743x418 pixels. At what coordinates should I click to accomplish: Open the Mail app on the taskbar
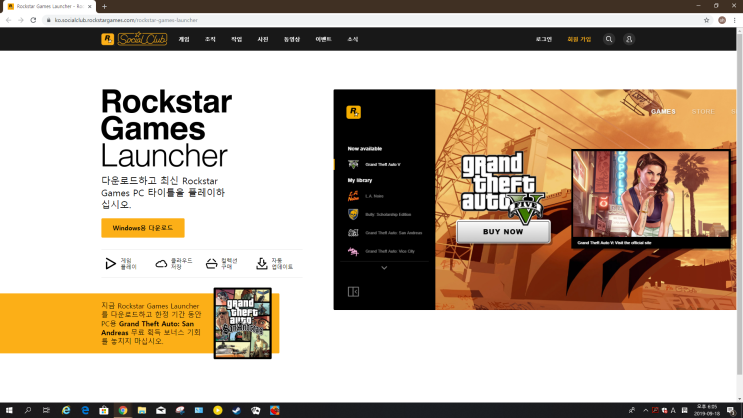[x=161, y=410]
